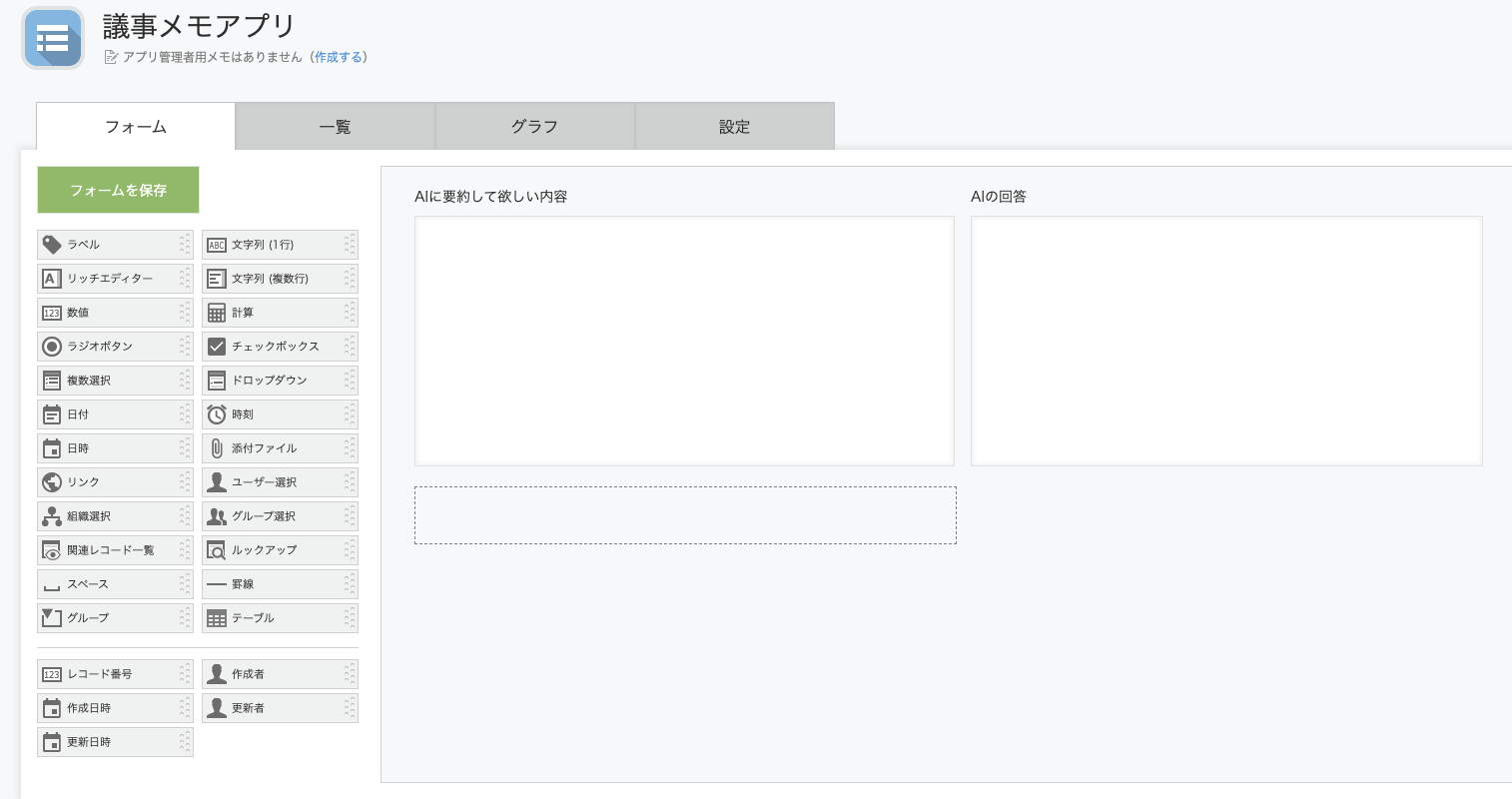Pick the 日時 field icon
Screen dimensions: 1512x799
click(x=52, y=448)
